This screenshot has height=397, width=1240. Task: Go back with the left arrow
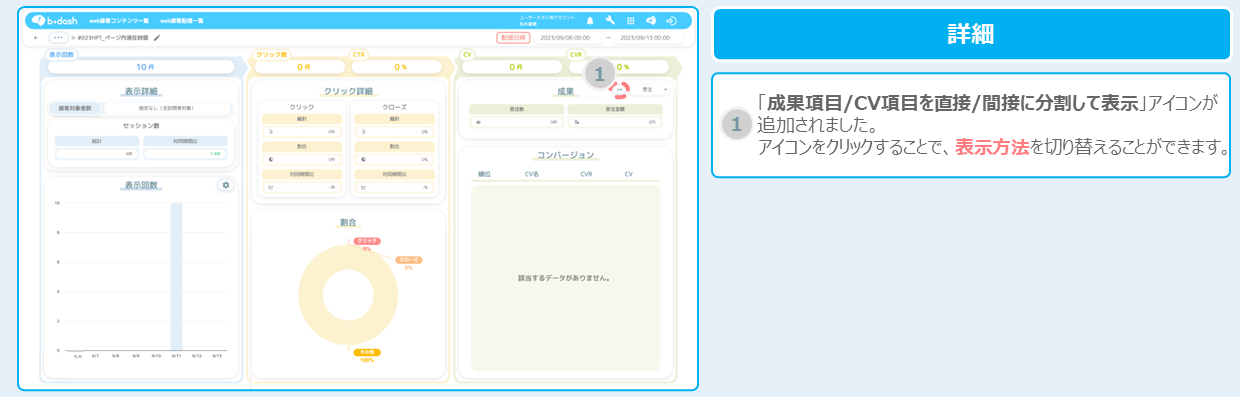(x=36, y=37)
